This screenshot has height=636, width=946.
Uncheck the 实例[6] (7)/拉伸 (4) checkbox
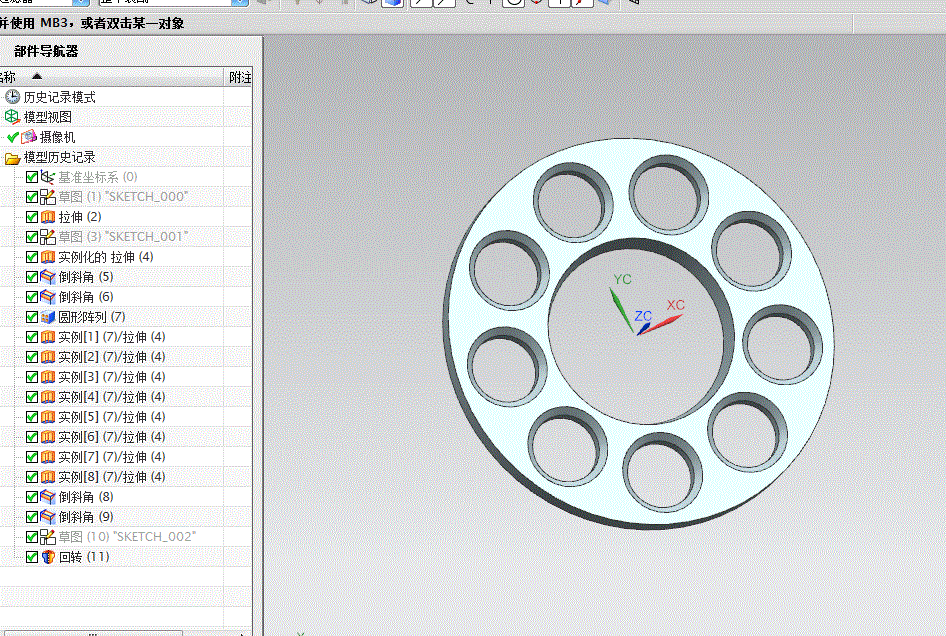(x=32, y=437)
